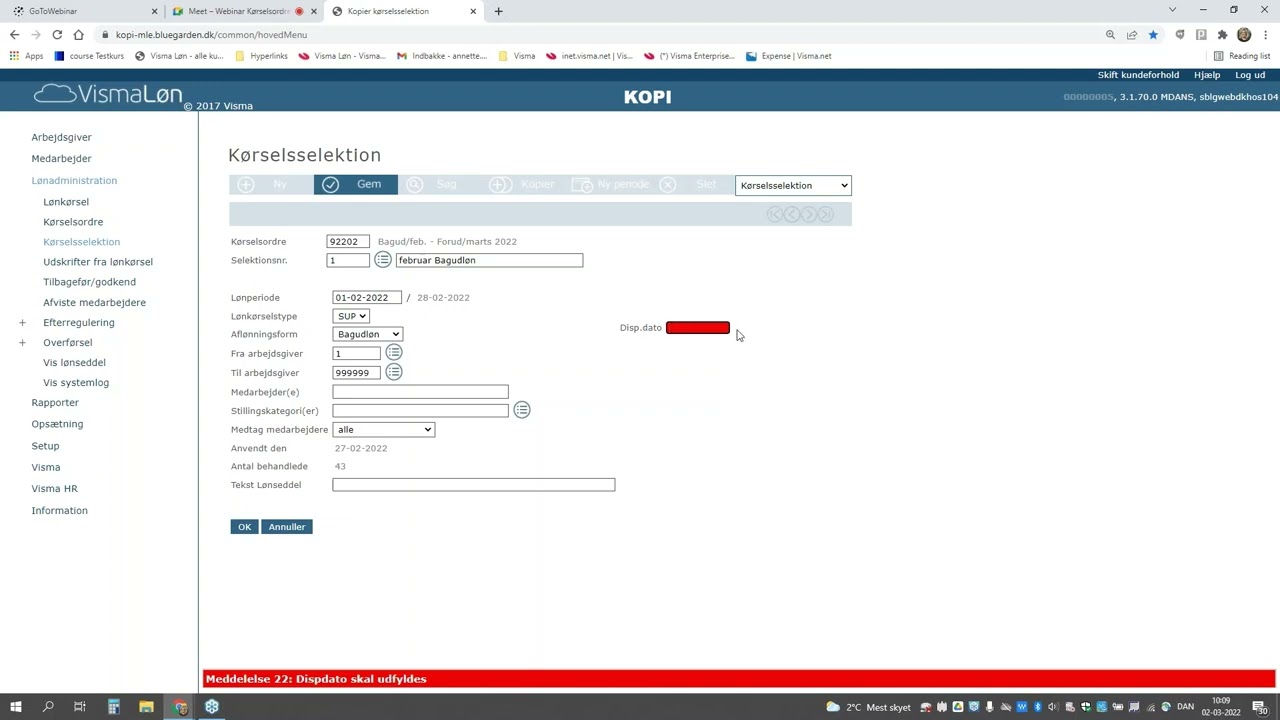This screenshot has height=720, width=1280.
Task: Click the volume speaker icon in system tray
Action: coord(1052,707)
